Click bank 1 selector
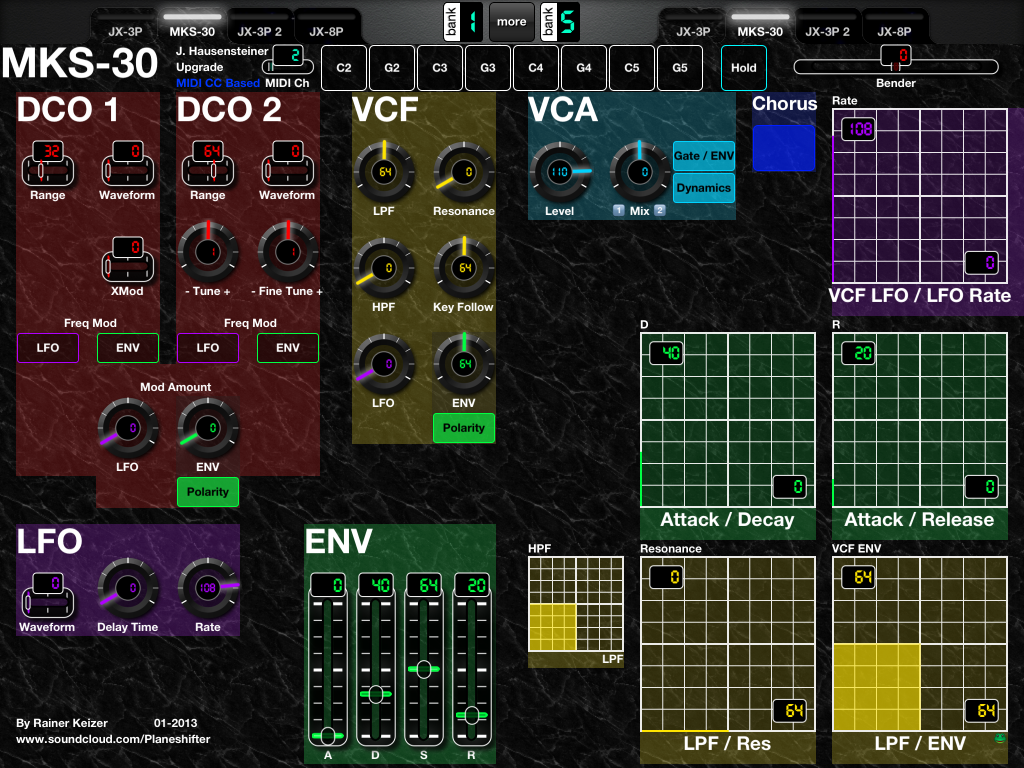 tap(463, 22)
